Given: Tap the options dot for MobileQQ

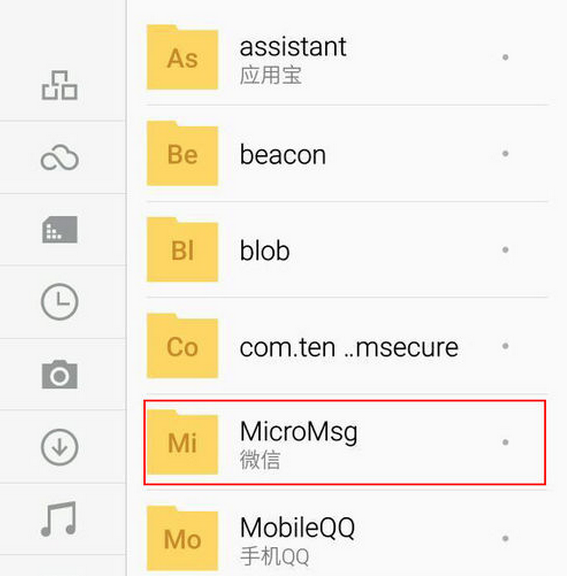Looking at the screenshot, I should point(505,539).
